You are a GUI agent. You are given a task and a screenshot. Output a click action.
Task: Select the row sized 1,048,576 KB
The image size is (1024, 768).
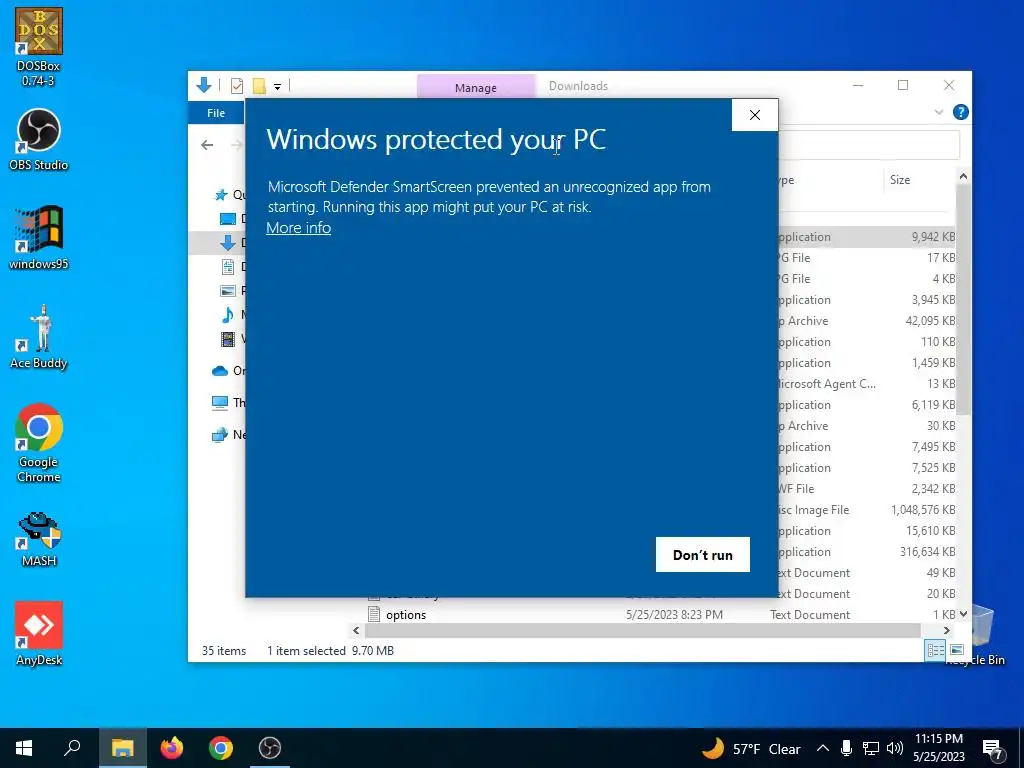867,509
